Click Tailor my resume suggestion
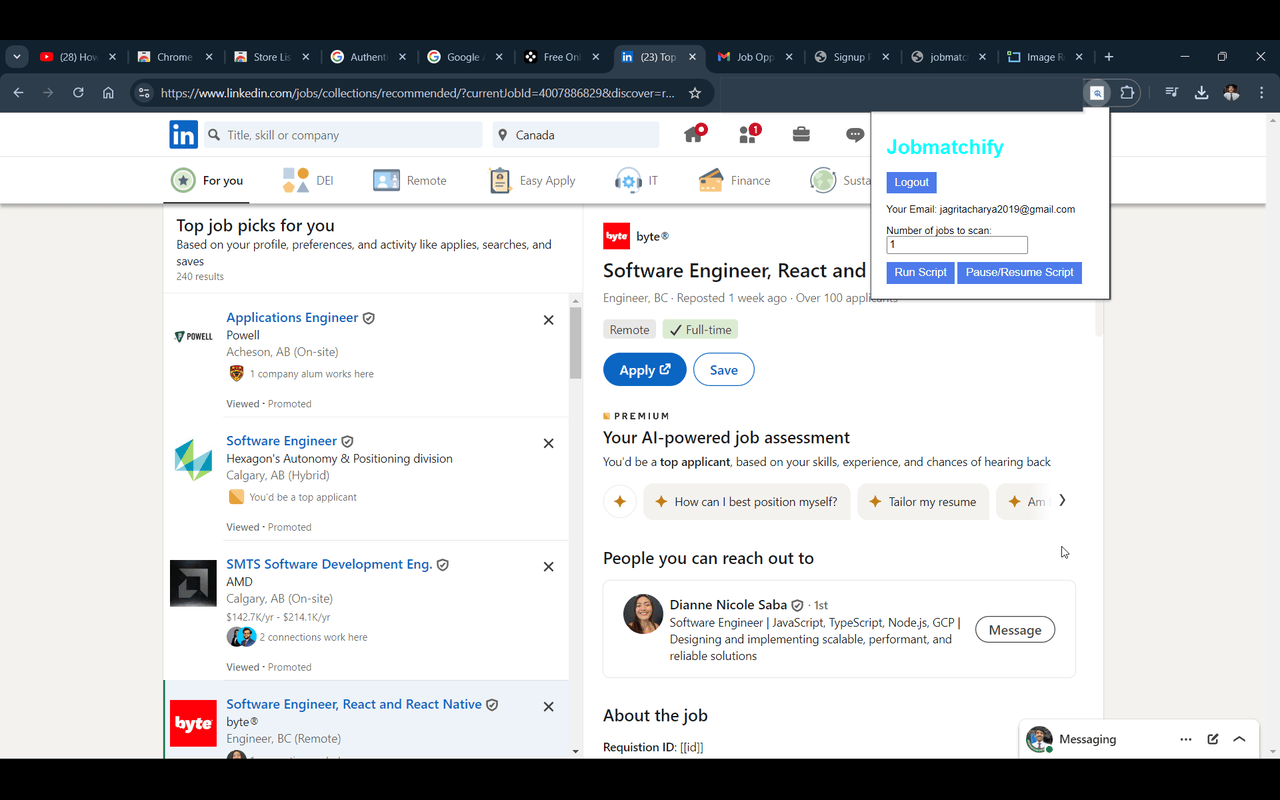 (x=923, y=502)
